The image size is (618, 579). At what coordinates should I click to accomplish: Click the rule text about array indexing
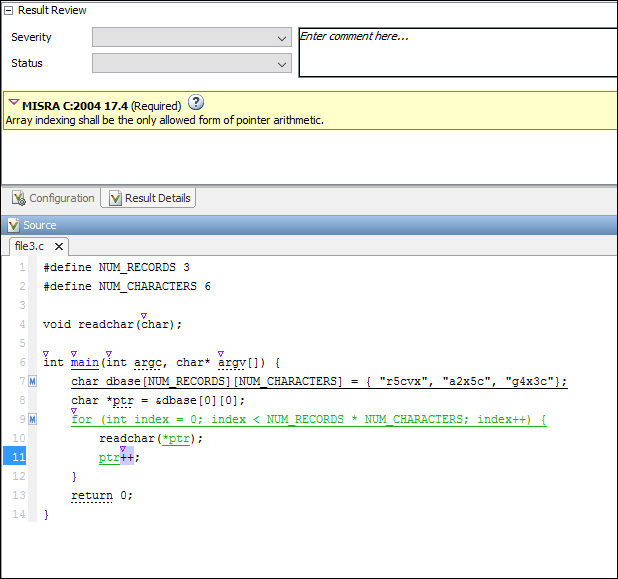(x=165, y=120)
